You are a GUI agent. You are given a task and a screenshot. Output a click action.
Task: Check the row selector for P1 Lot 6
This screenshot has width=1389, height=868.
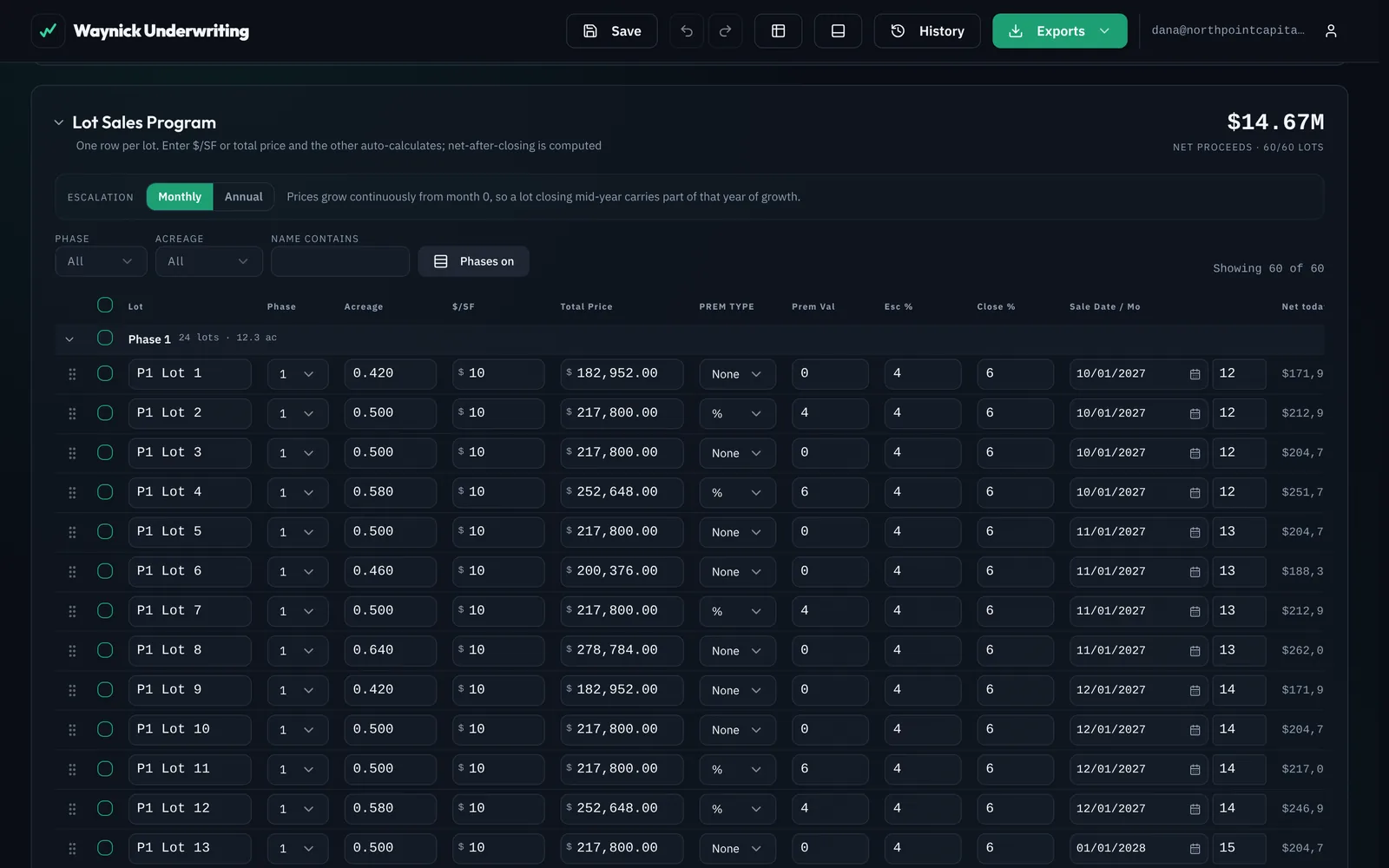(105, 571)
